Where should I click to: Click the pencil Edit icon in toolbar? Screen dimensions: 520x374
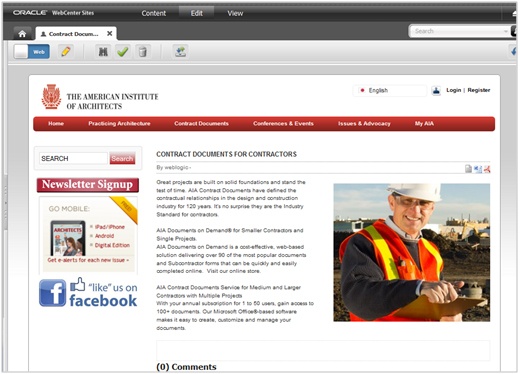(x=66, y=52)
